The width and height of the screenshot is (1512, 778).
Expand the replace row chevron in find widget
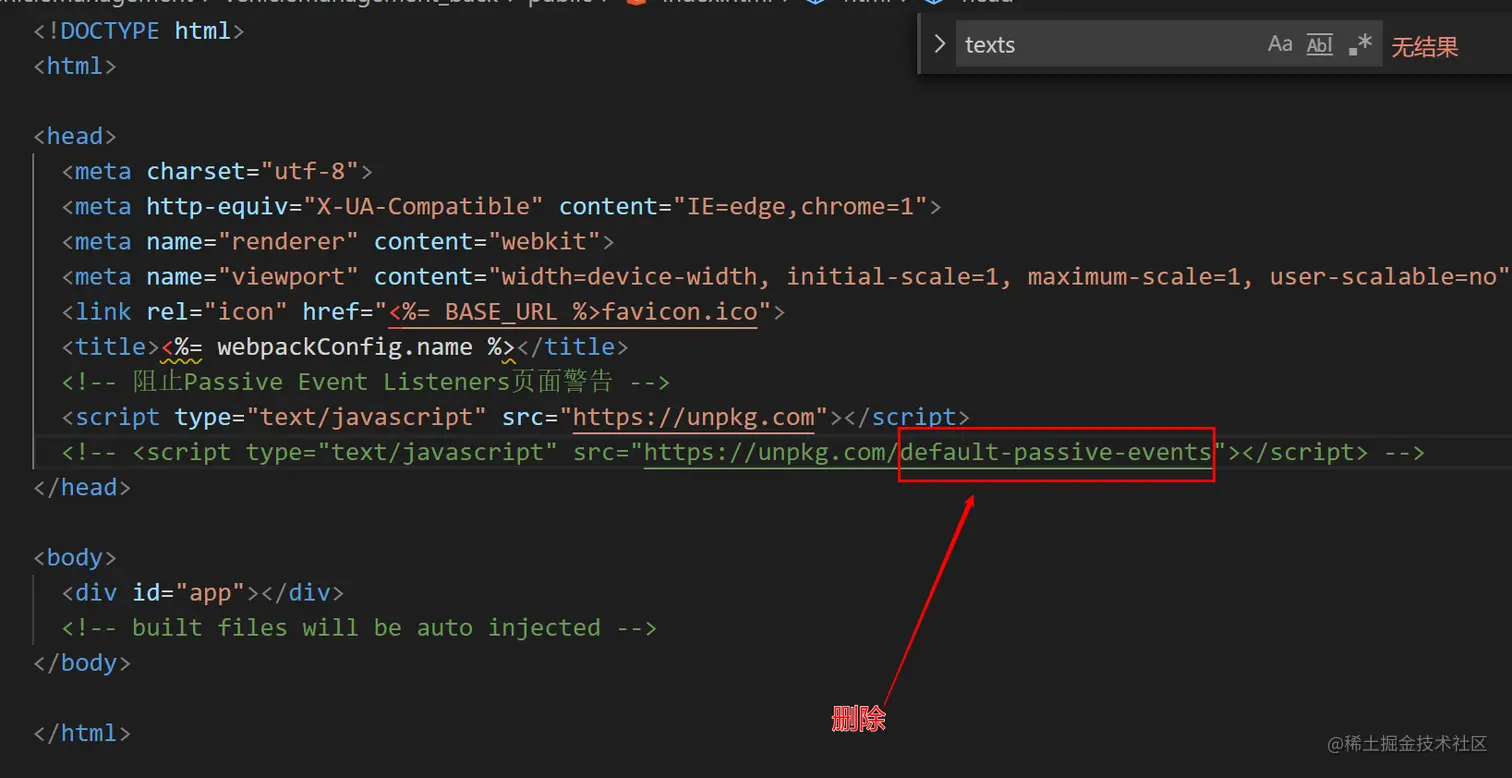pos(939,44)
